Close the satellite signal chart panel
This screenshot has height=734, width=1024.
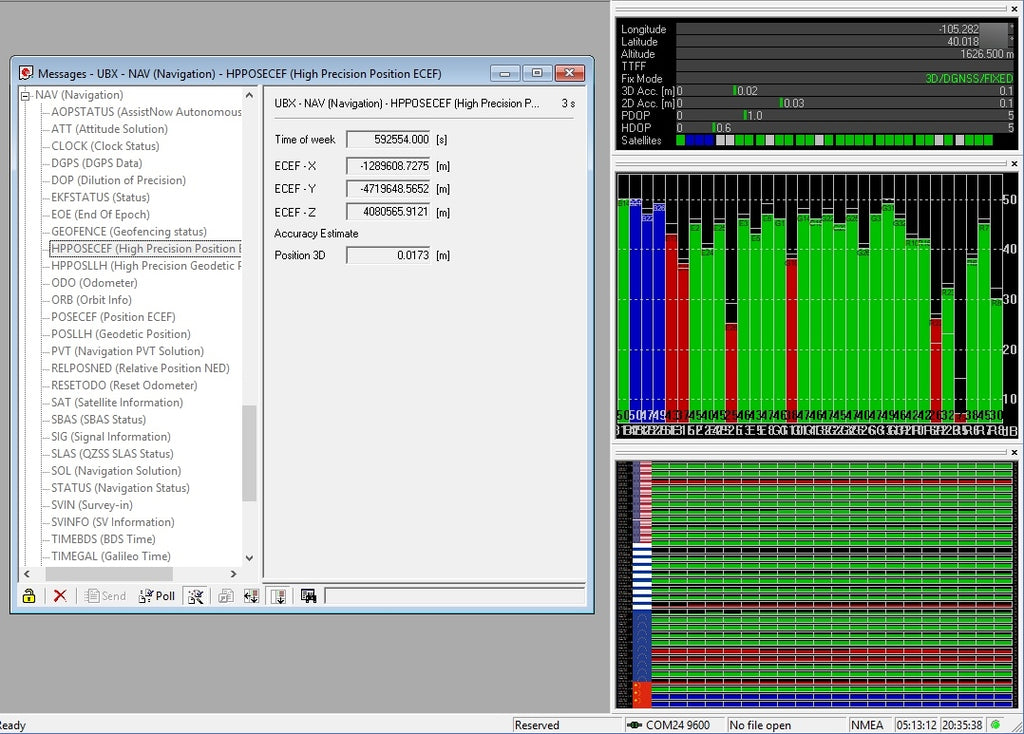1014,163
